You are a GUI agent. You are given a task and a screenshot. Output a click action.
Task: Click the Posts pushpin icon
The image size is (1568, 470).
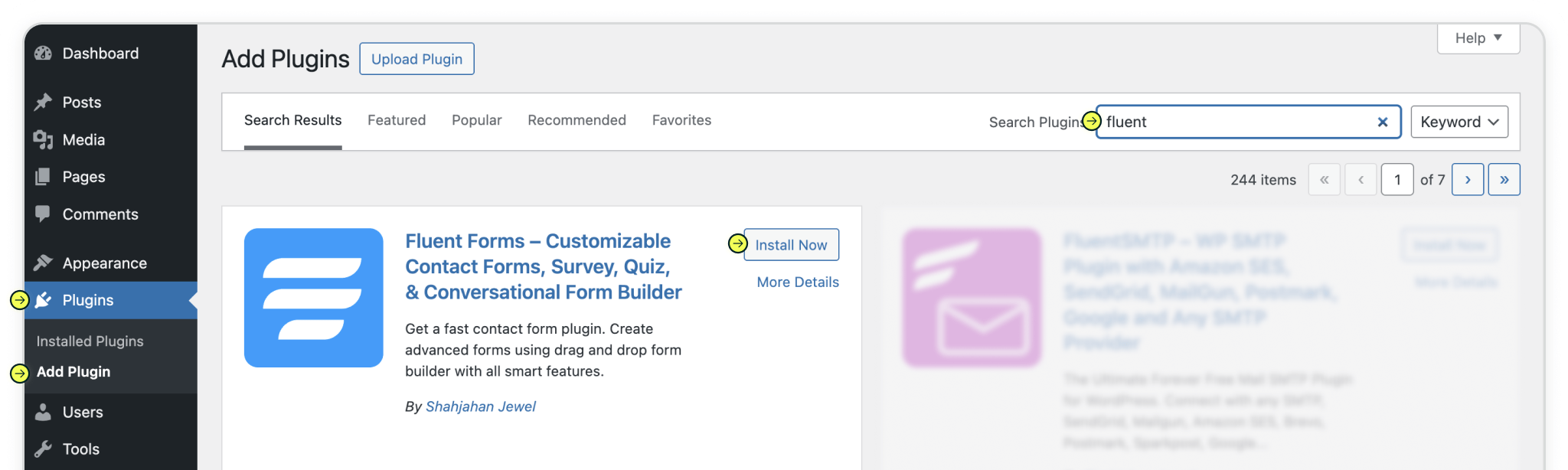point(44,102)
